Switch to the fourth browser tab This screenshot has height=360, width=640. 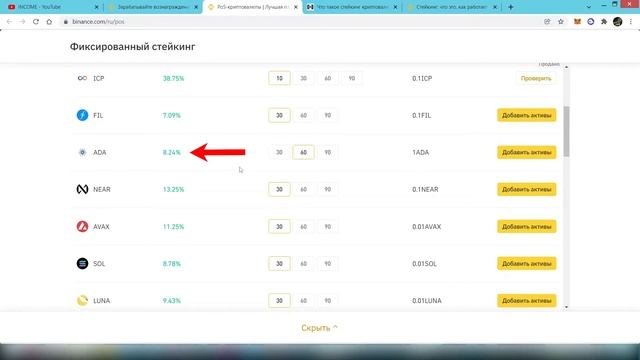coord(352,7)
